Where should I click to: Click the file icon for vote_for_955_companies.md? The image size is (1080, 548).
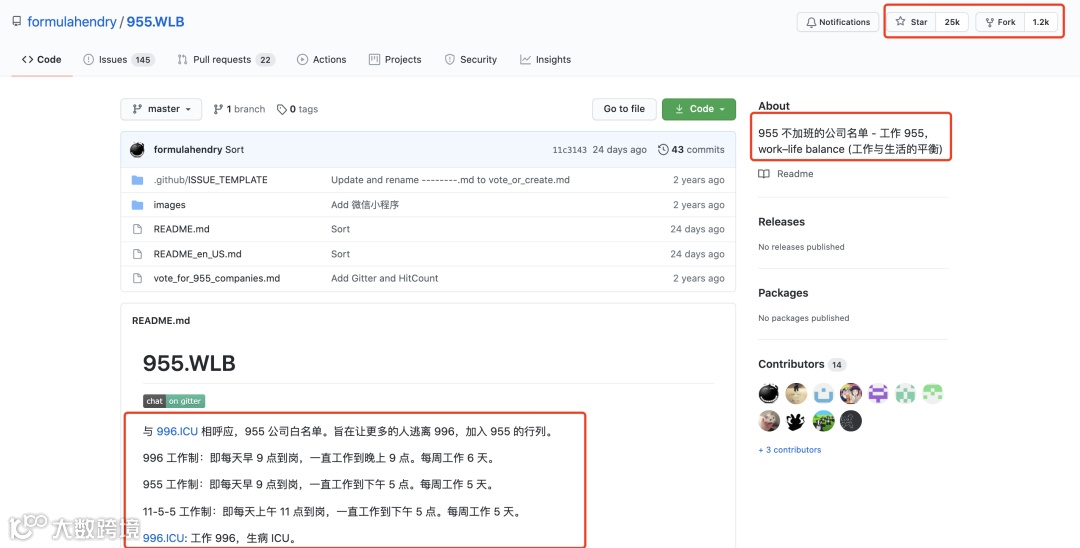[138, 278]
